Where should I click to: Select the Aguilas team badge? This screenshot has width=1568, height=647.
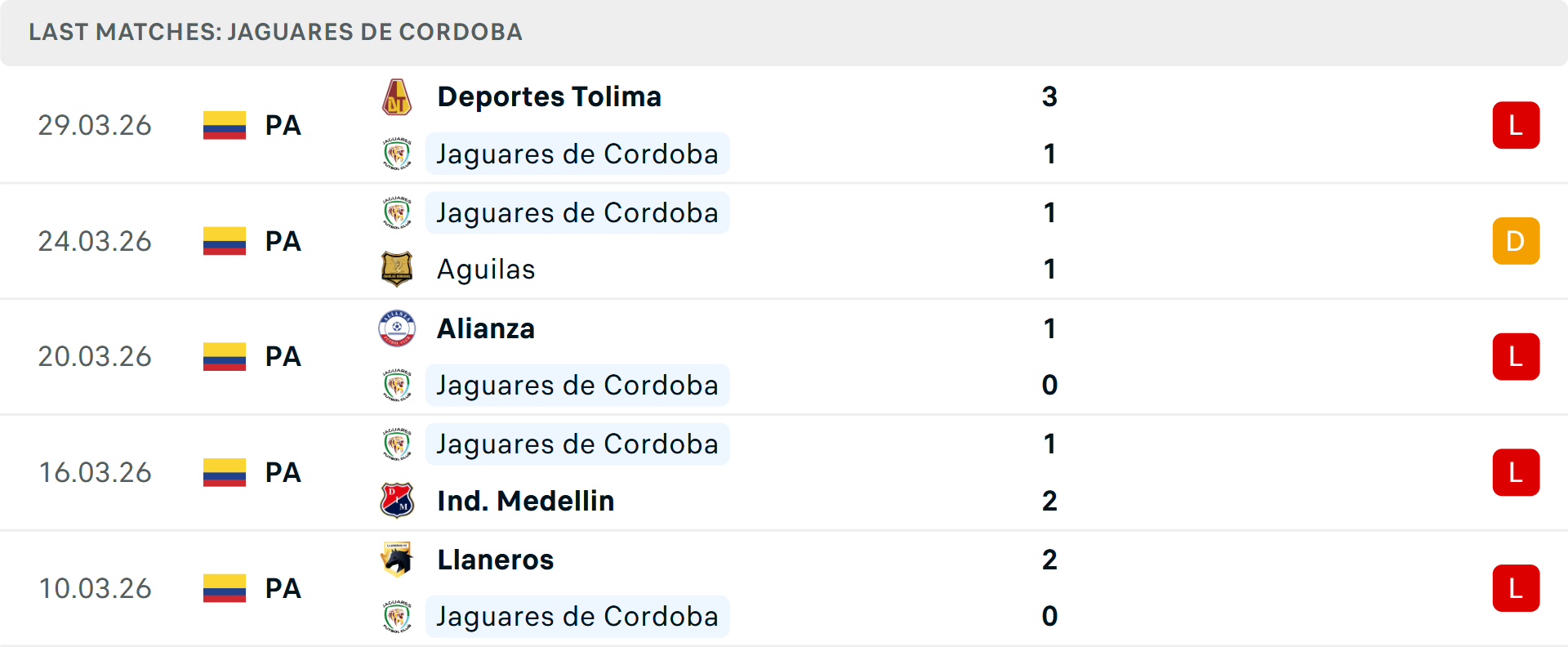pos(397,269)
